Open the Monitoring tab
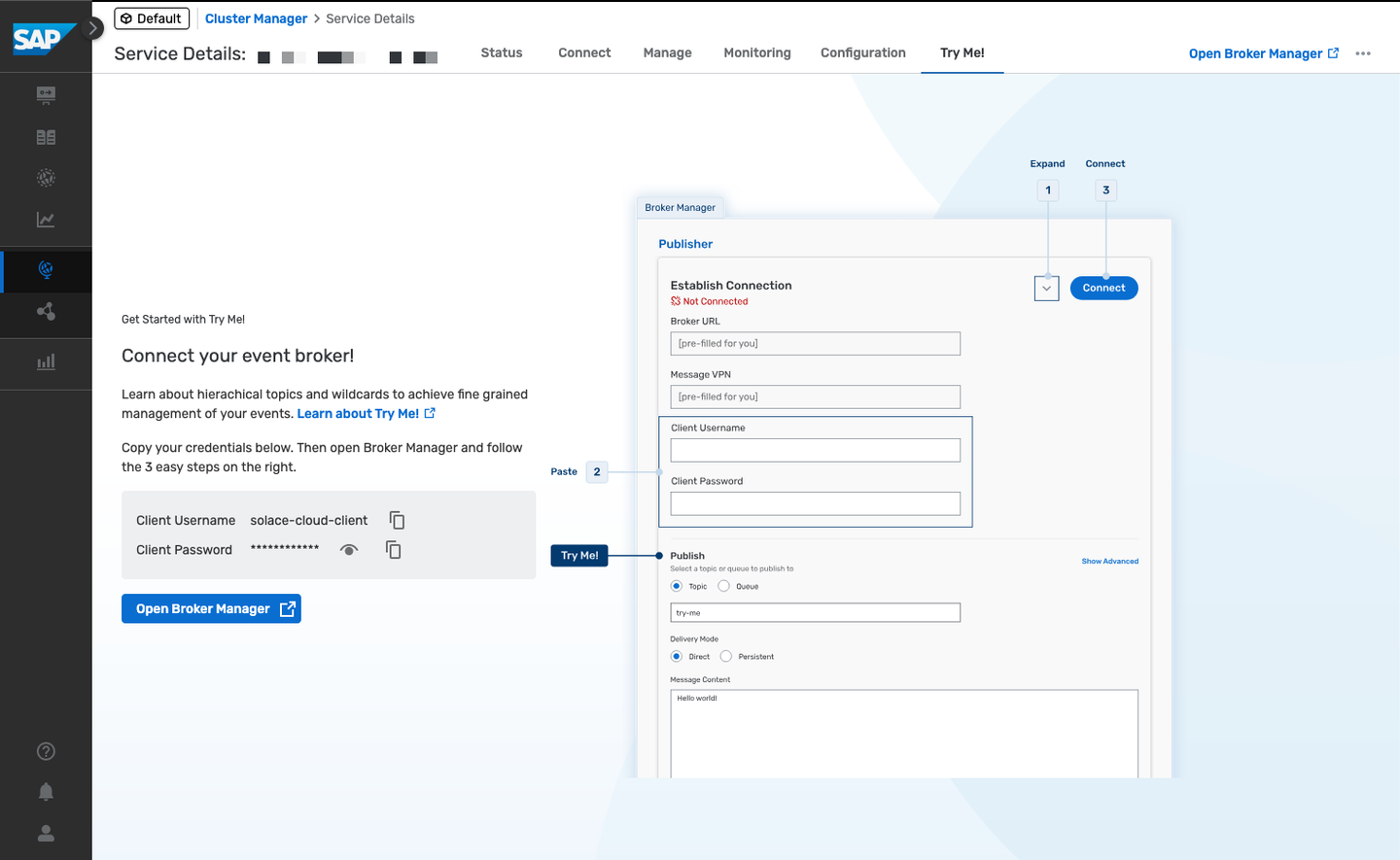 click(757, 52)
